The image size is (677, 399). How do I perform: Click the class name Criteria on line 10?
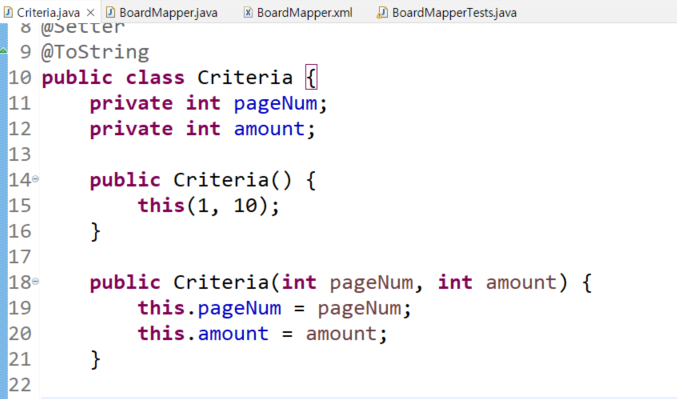coord(245,78)
